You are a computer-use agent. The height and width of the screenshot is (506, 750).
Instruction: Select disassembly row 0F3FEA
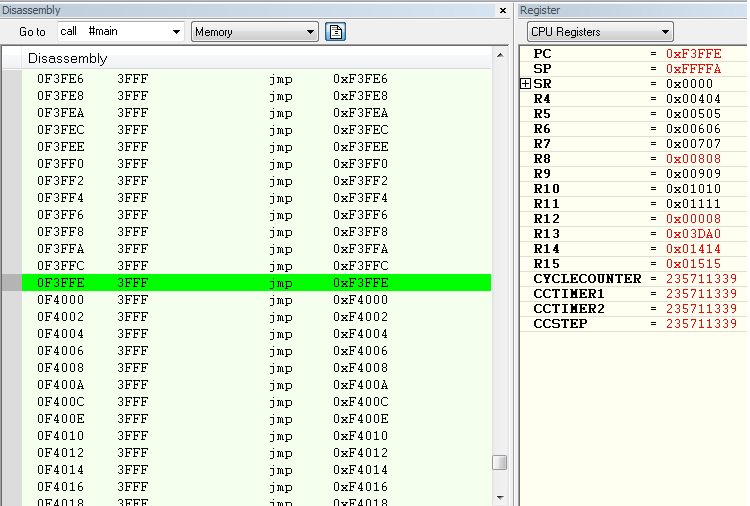(256, 113)
